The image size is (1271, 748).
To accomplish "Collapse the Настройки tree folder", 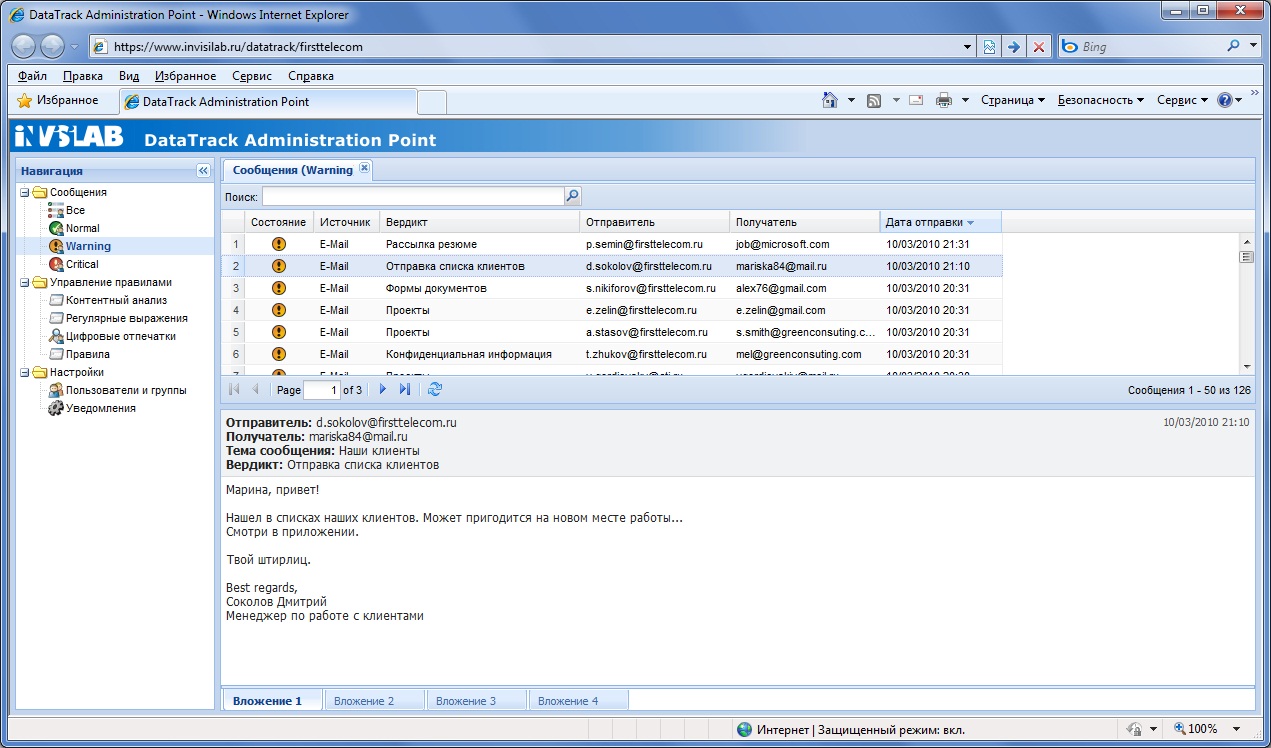I will click(x=24, y=372).
